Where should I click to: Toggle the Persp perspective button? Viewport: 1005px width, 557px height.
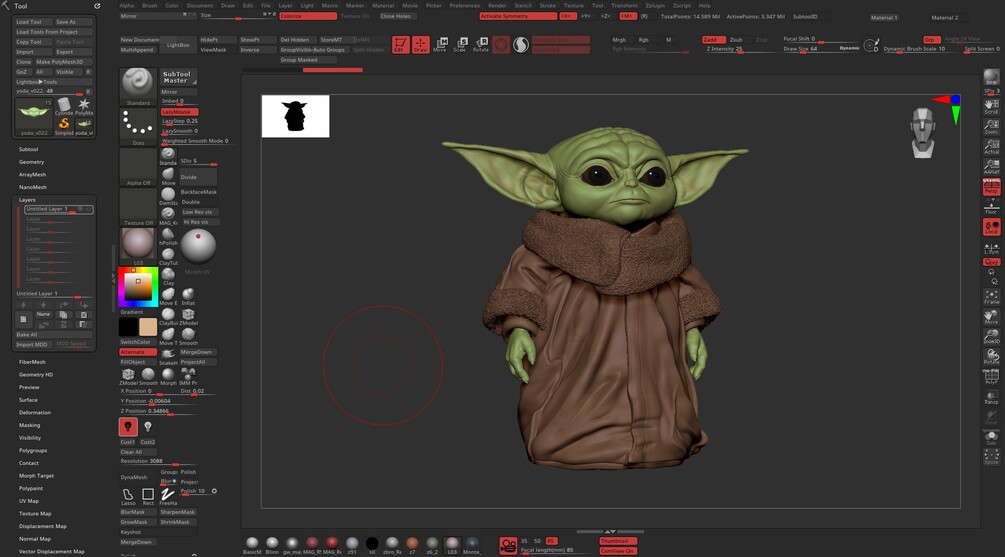pos(991,187)
